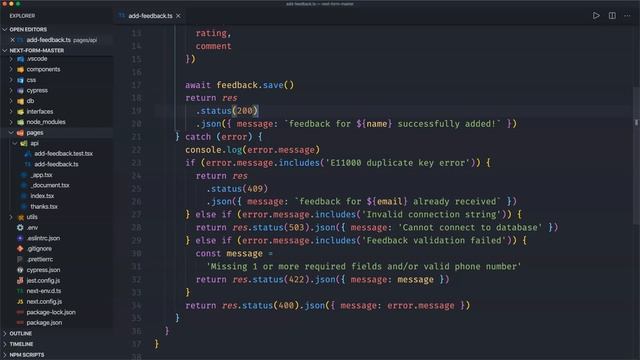The height and width of the screenshot is (360, 640).
Task: Click line number 19 in the gutter
Action: point(137,111)
